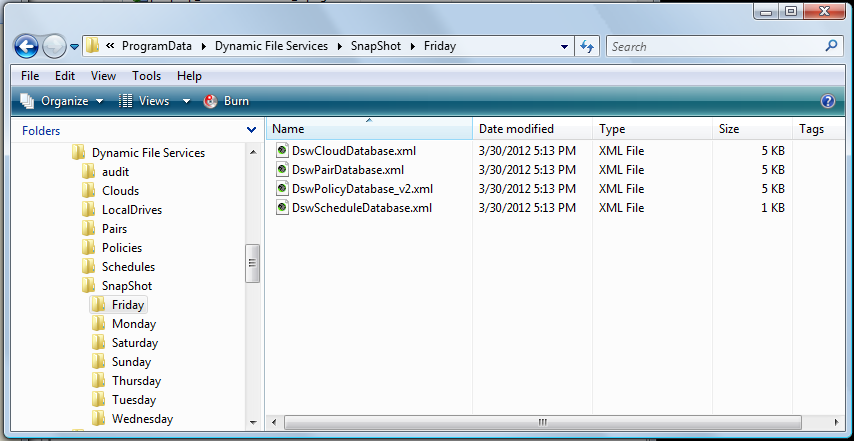Click the blue Help question mark icon

827,101
